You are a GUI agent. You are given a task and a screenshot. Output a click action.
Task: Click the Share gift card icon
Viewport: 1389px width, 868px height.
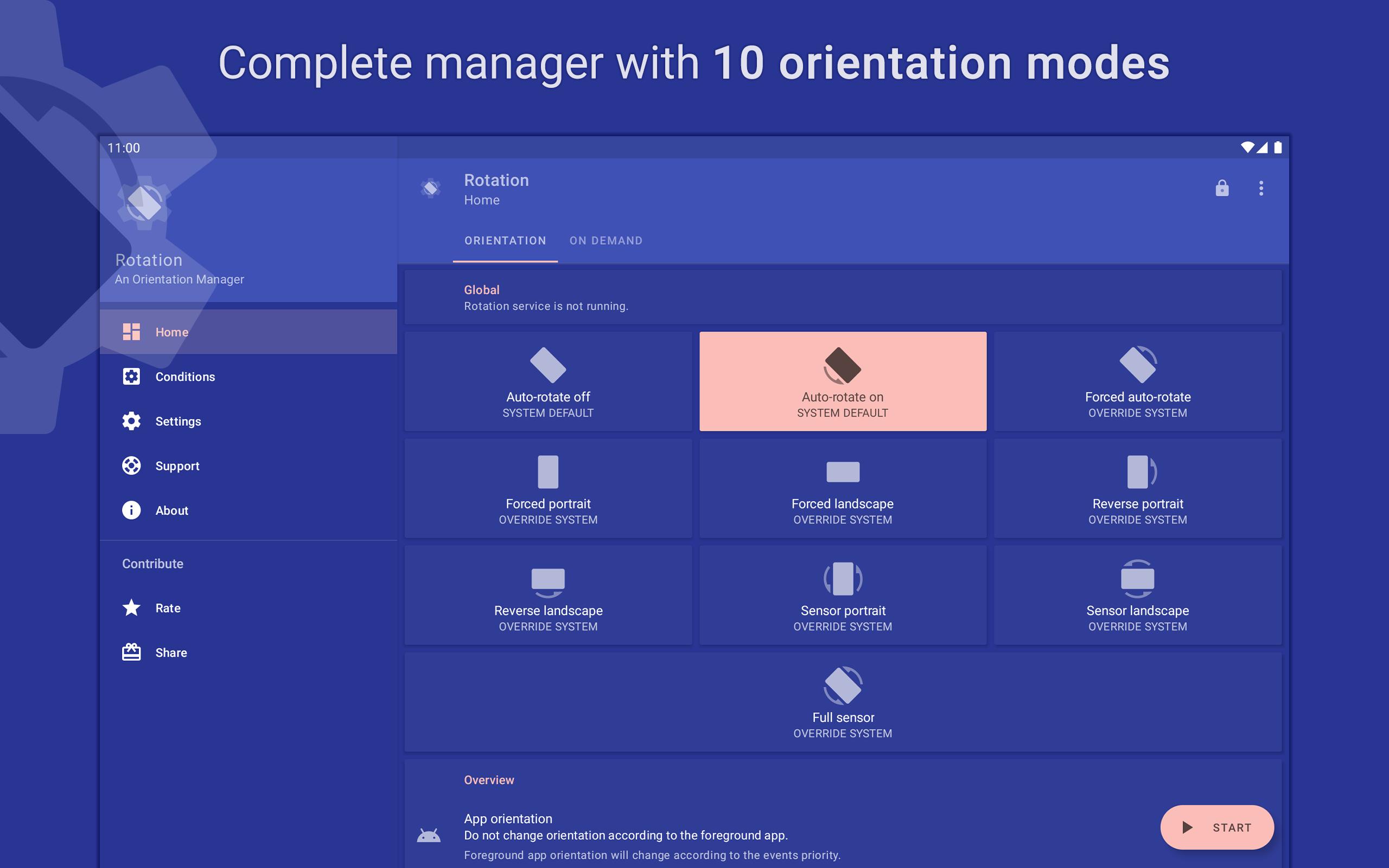131,652
